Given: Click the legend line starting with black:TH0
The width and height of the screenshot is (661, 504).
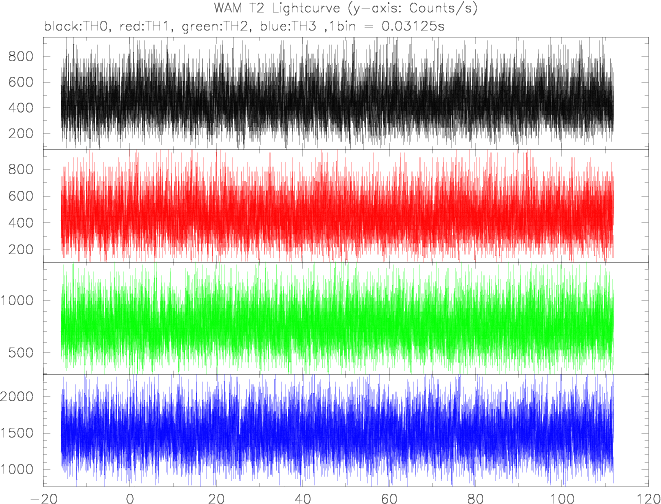Looking at the screenshot, I should 245,26.
